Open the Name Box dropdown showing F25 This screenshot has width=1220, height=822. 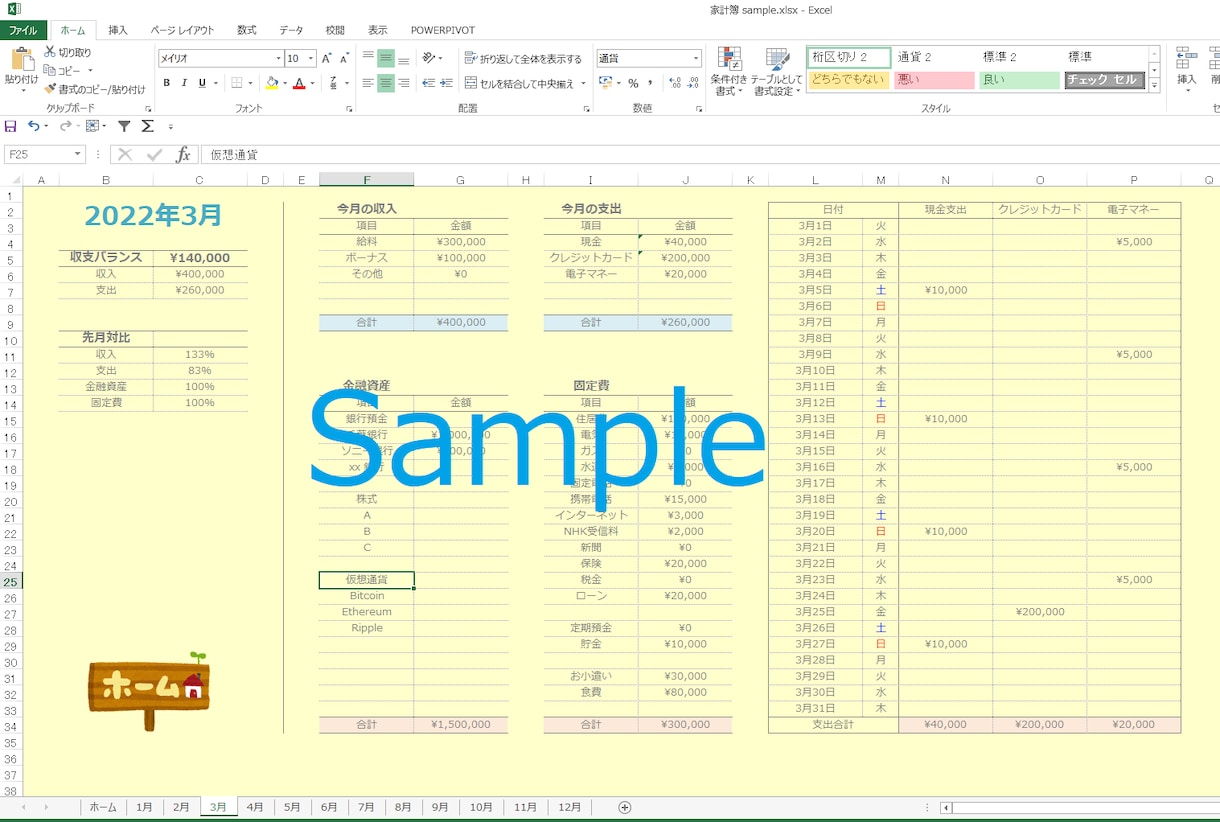tap(78, 154)
